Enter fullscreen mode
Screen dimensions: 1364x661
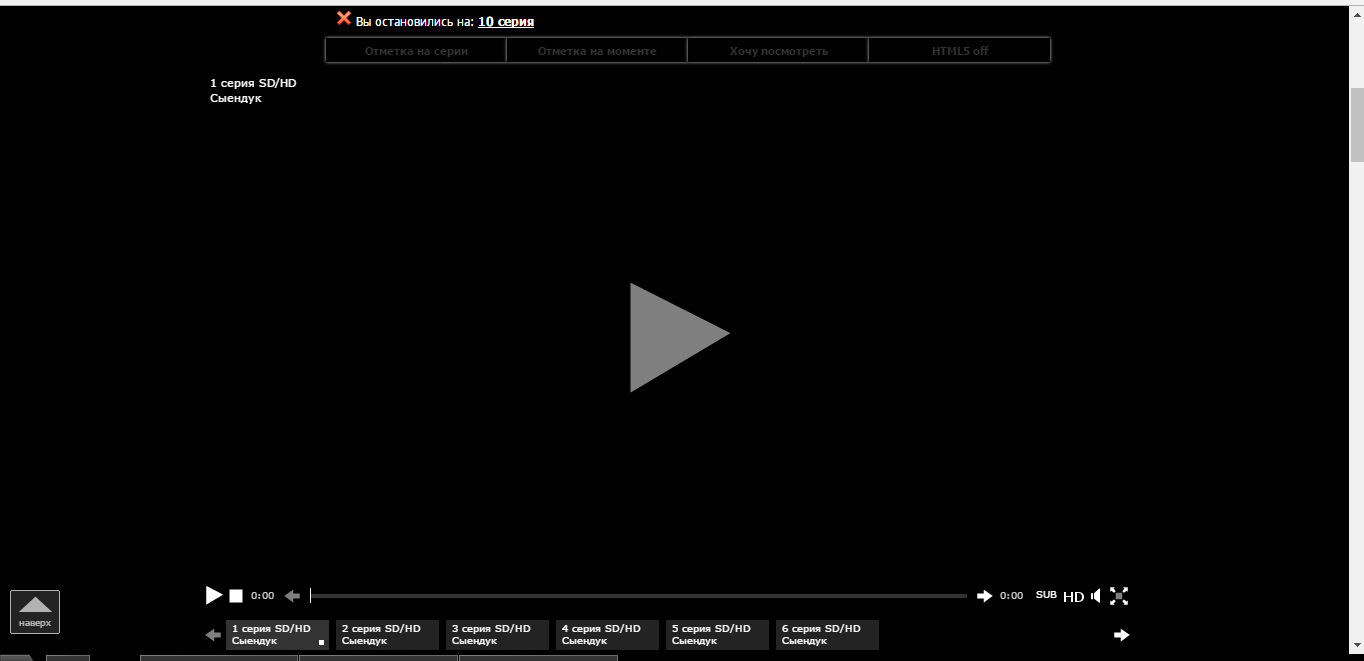click(x=1119, y=595)
